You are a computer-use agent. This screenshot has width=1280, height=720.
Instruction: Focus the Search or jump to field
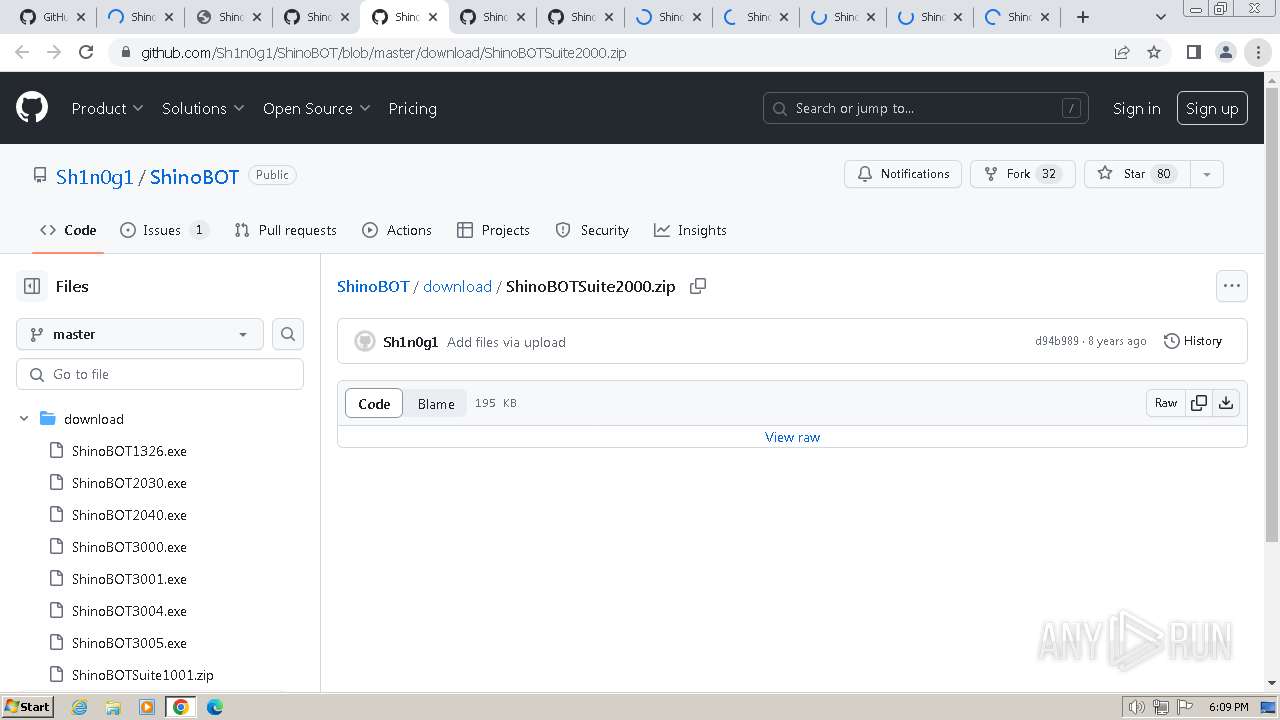tap(925, 108)
